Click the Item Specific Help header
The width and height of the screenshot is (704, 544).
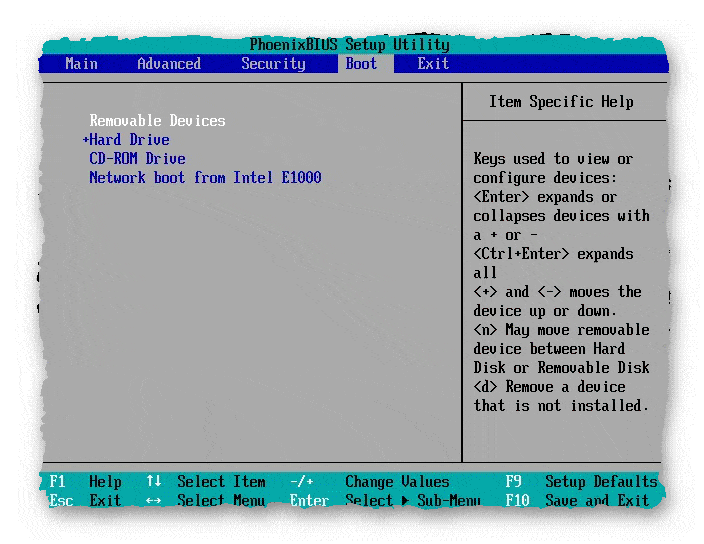coord(561,102)
